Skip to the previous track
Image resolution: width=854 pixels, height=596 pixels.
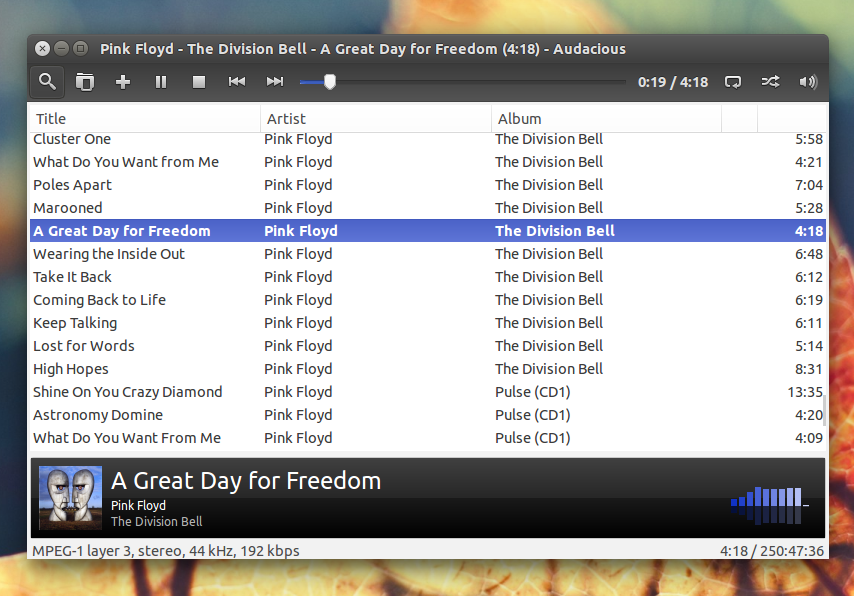(236, 82)
